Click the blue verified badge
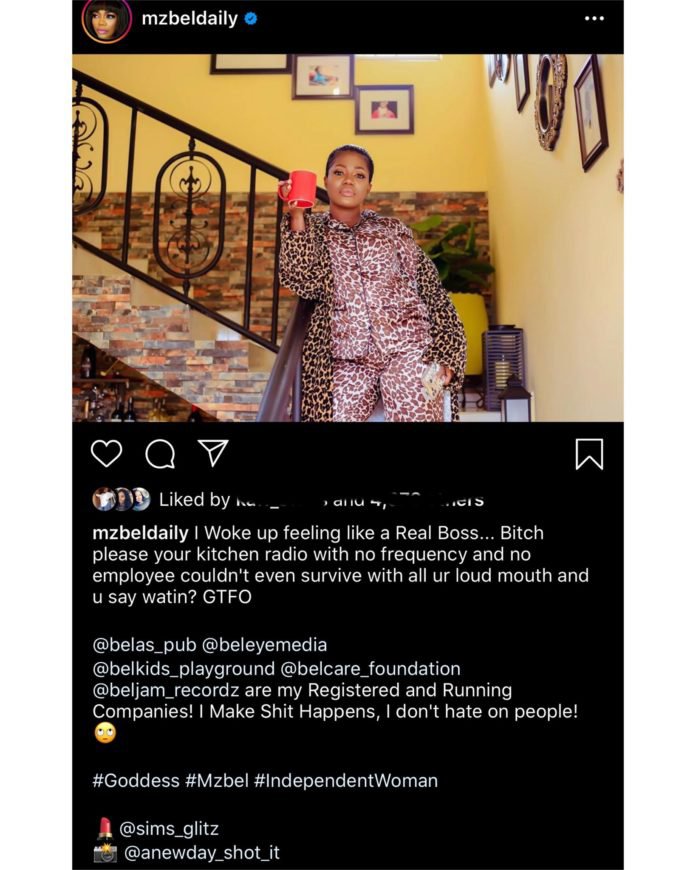This screenshot has width=696, height=870. (251, 19)
